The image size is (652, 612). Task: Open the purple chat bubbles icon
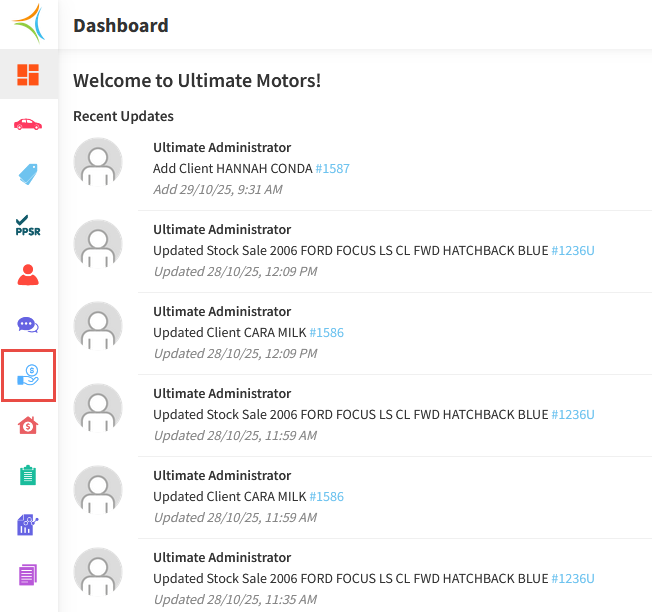click(28, 324)
